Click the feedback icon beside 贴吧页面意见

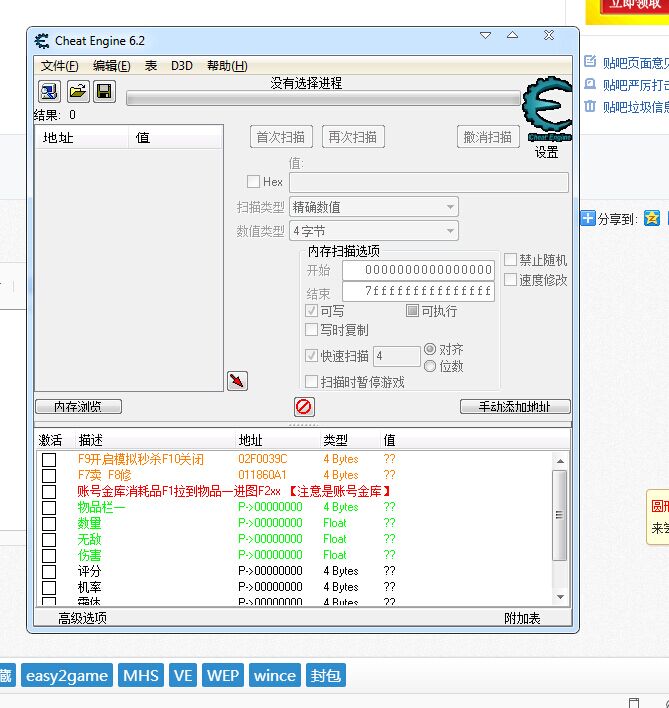pos(590,61)
